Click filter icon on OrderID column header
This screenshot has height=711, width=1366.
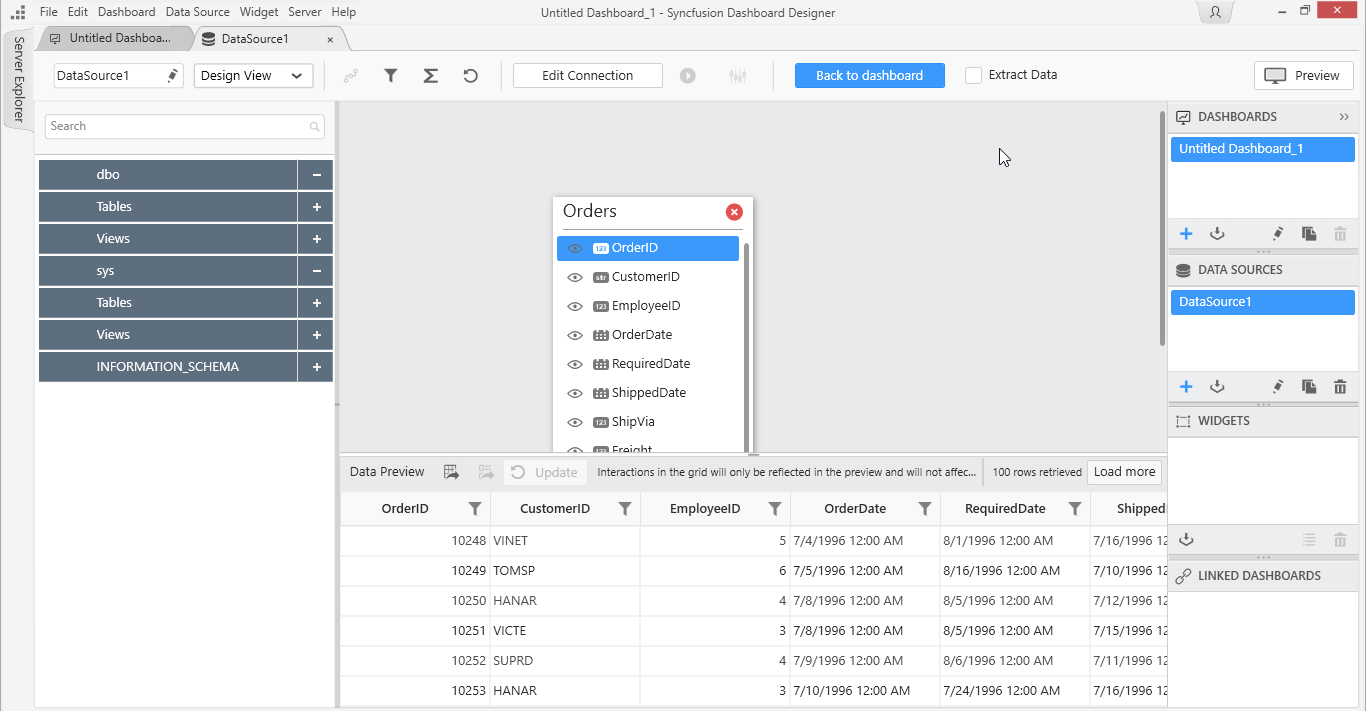coord(475,509)
